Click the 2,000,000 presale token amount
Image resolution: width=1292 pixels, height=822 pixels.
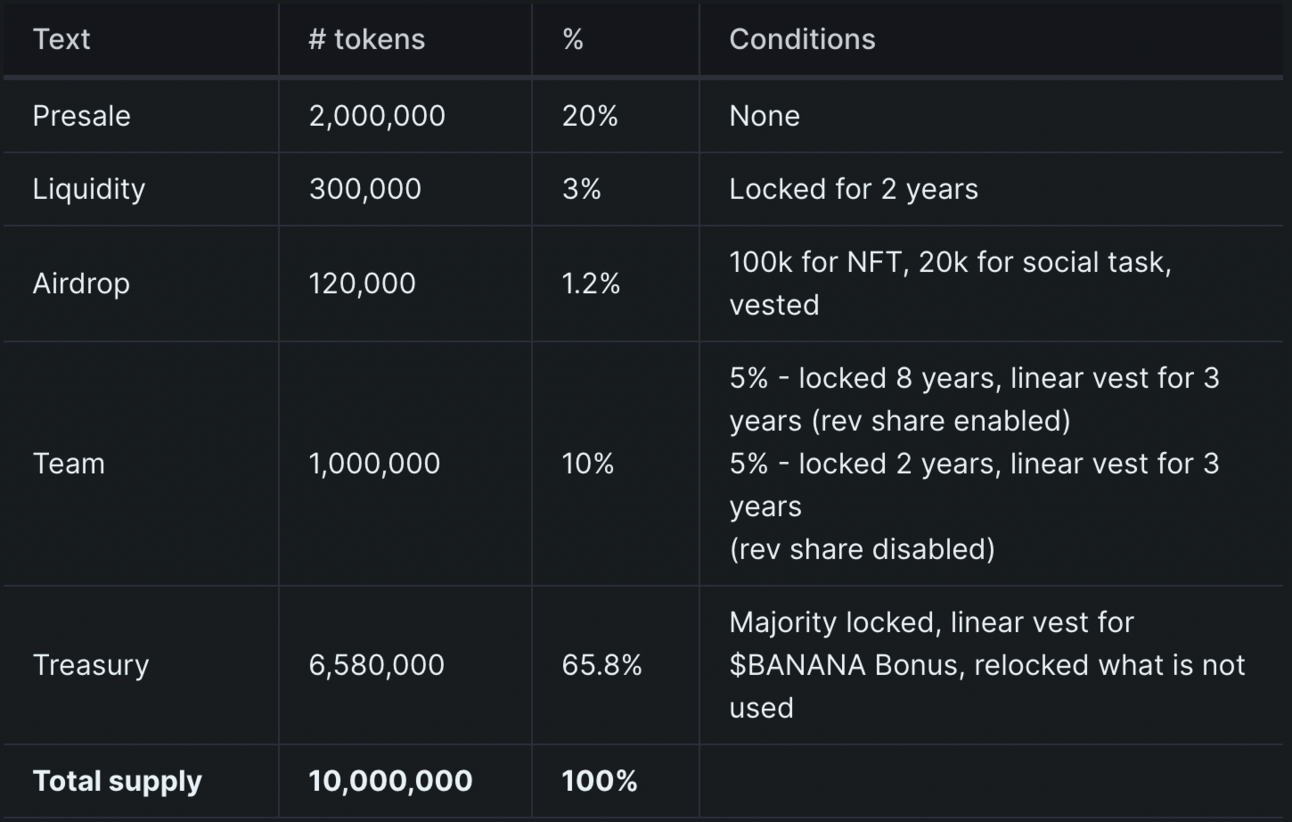[x=377, y=116]
